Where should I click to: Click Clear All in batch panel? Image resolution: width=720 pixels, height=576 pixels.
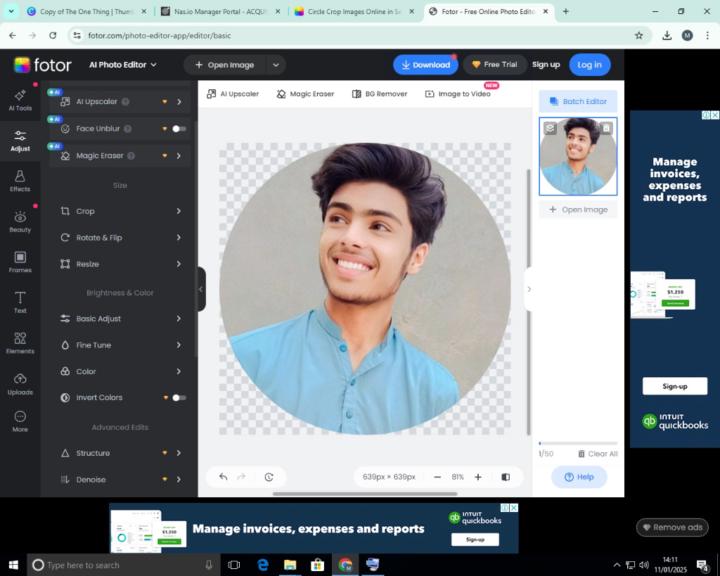[597, 454]
